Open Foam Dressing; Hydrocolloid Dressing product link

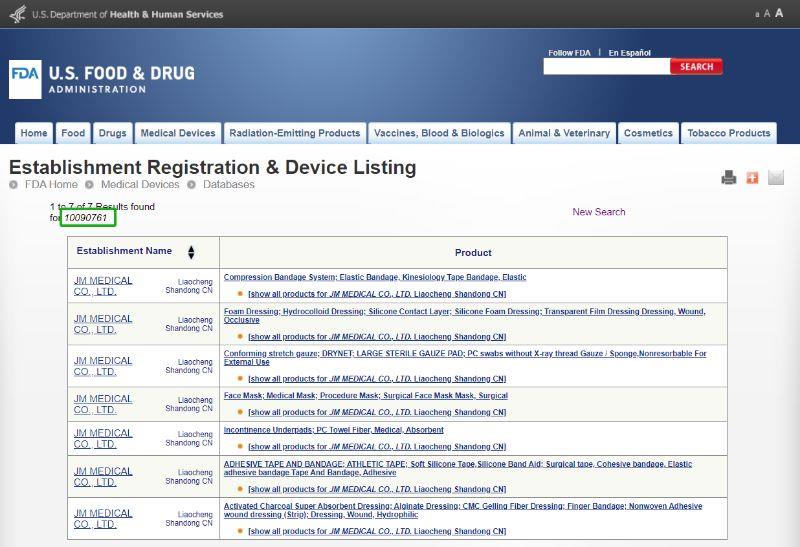click(464, 315)
